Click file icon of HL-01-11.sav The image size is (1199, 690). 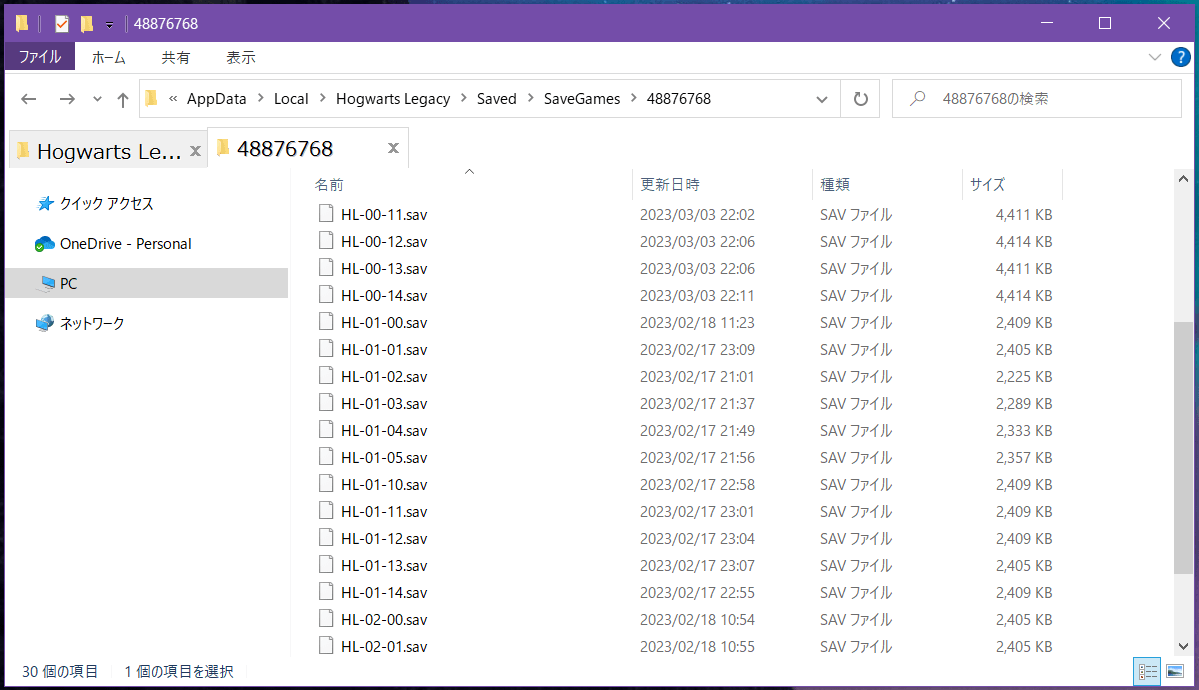[326, 510]
